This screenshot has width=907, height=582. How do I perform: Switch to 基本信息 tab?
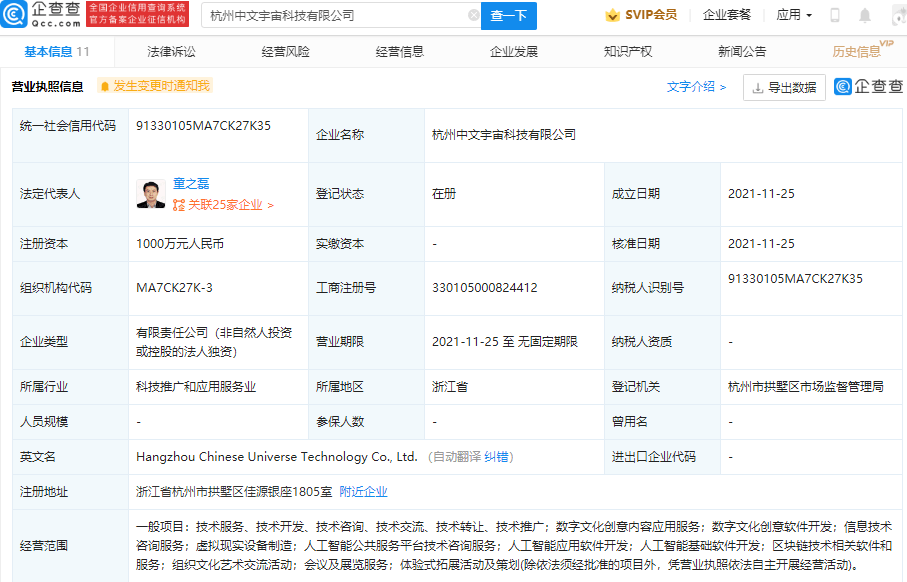click(x=57, y=51)
